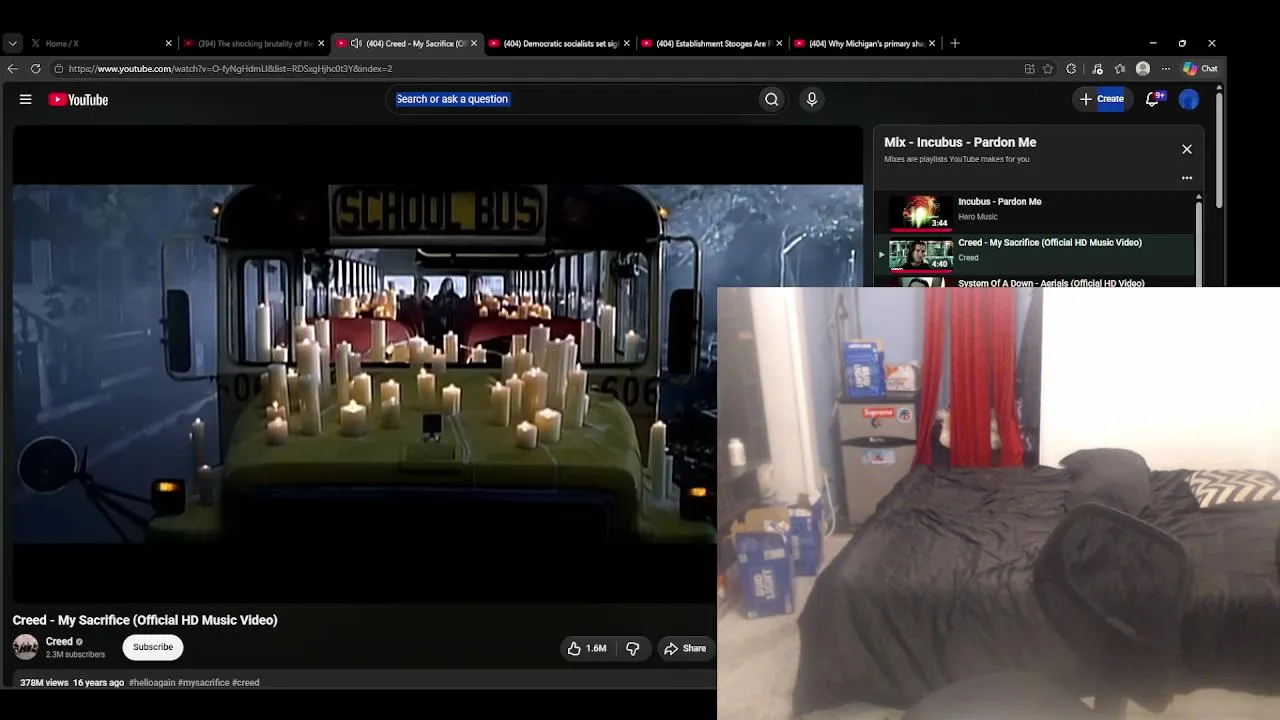Subscribe to the Creed channel
This screenshot has width=1280, height=720.
pos(153,647)
